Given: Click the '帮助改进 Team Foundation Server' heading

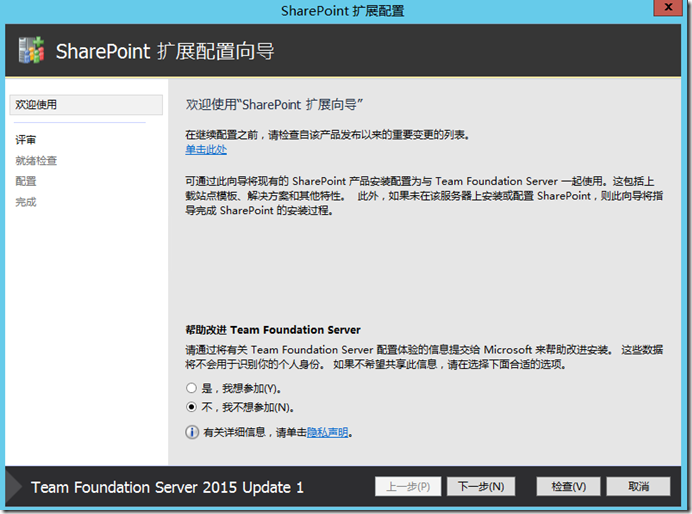Looking at the screenshot, I should 273,330.
